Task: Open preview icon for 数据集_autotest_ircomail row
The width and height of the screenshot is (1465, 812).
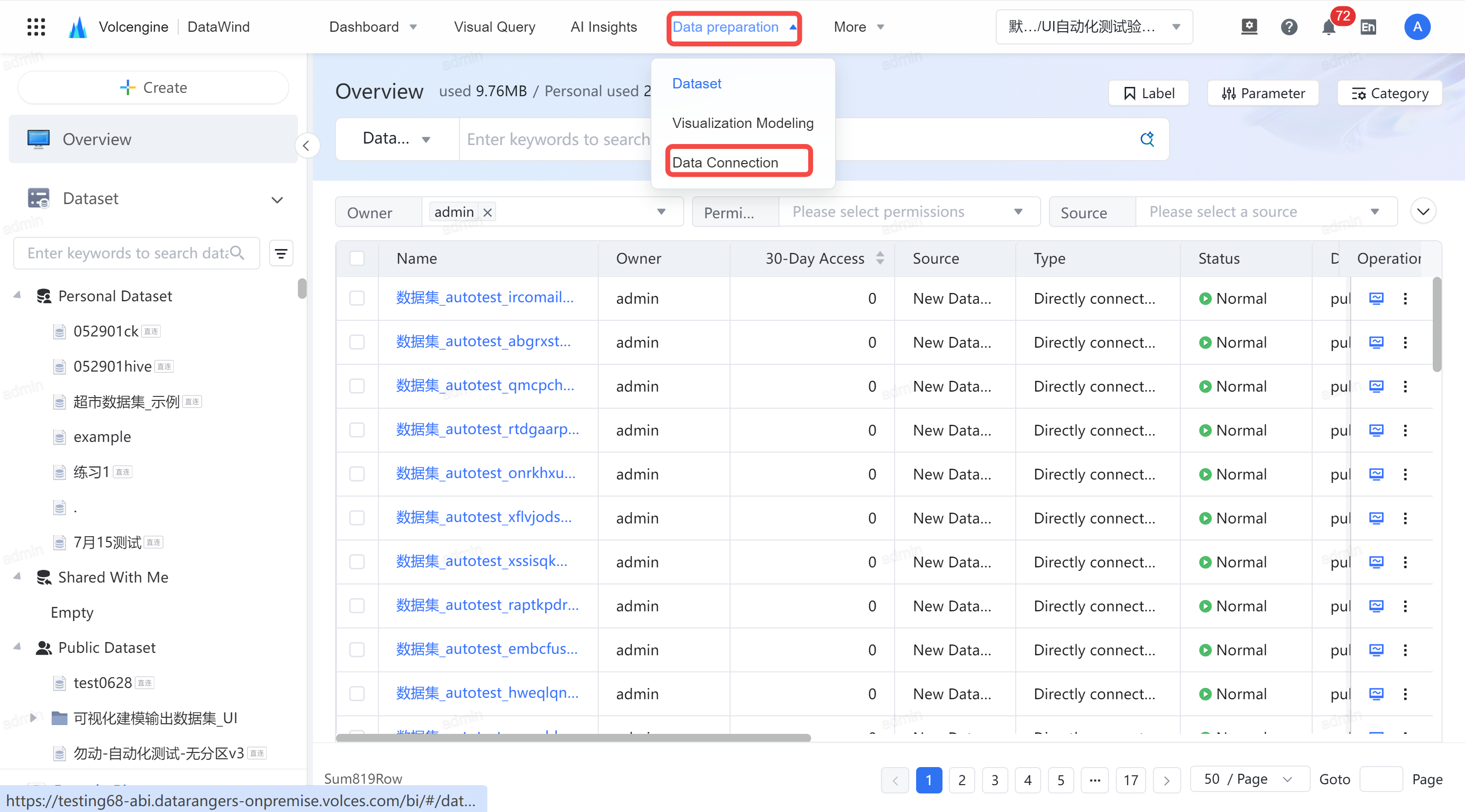Action: point(1376,298)
